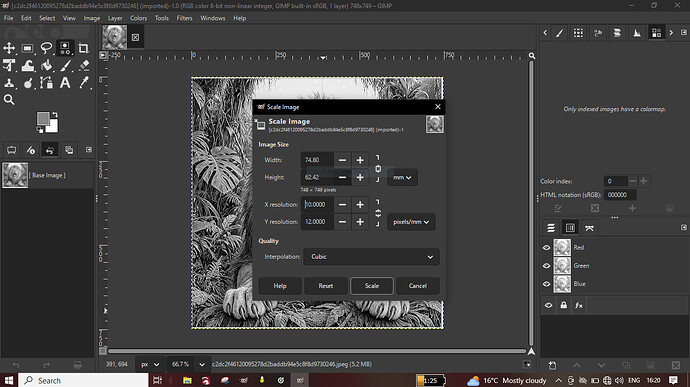Image resolution: width=690 pixels, height=387 pixels.
Task: Open the Filters menu
Action: (184, 18)
